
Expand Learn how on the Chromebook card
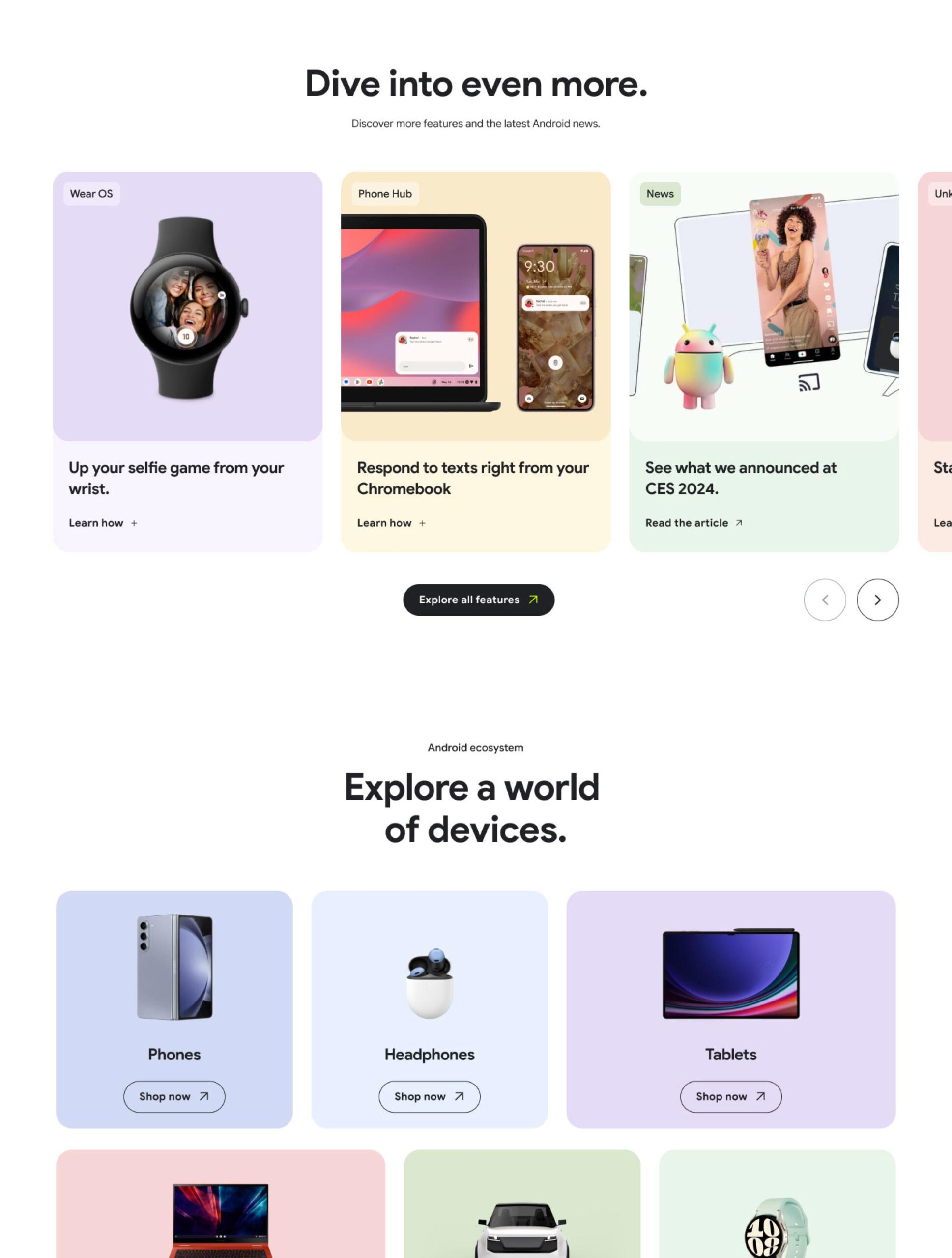[x=391, y=523]
